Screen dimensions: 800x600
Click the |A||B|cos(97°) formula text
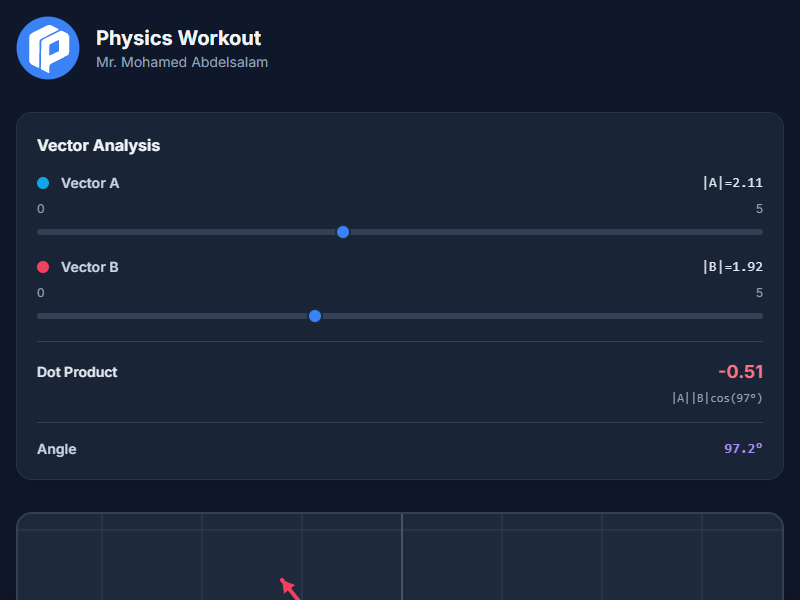point(716,397)
